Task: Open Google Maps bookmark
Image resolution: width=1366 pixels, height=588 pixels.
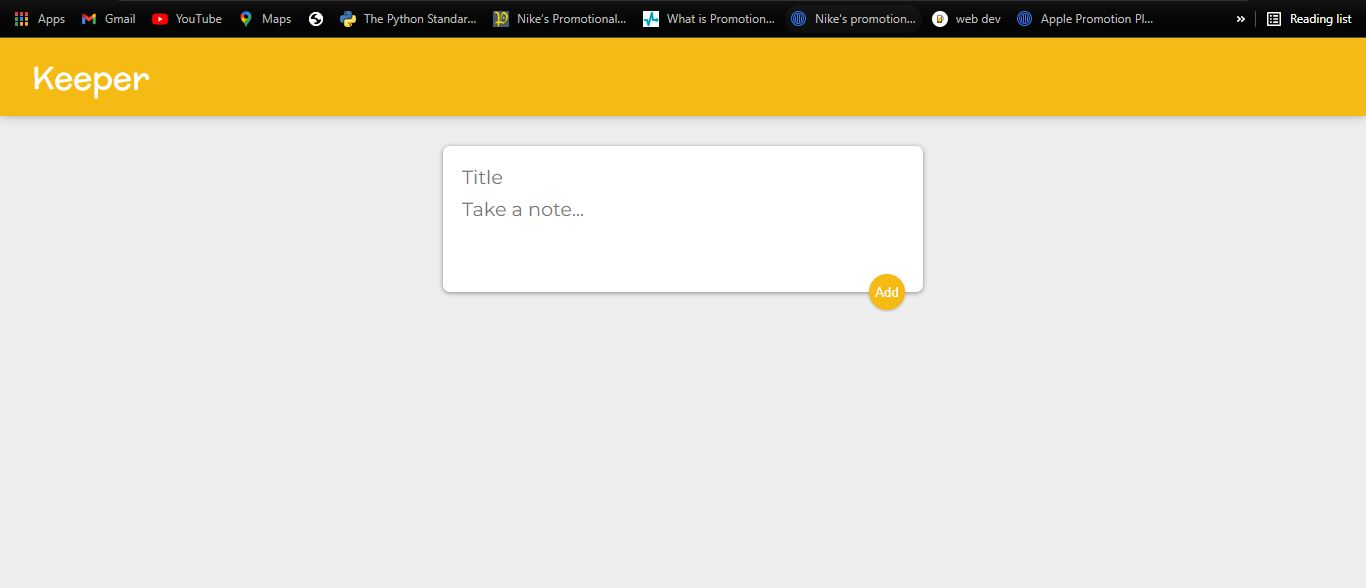Action: point(263,18)
